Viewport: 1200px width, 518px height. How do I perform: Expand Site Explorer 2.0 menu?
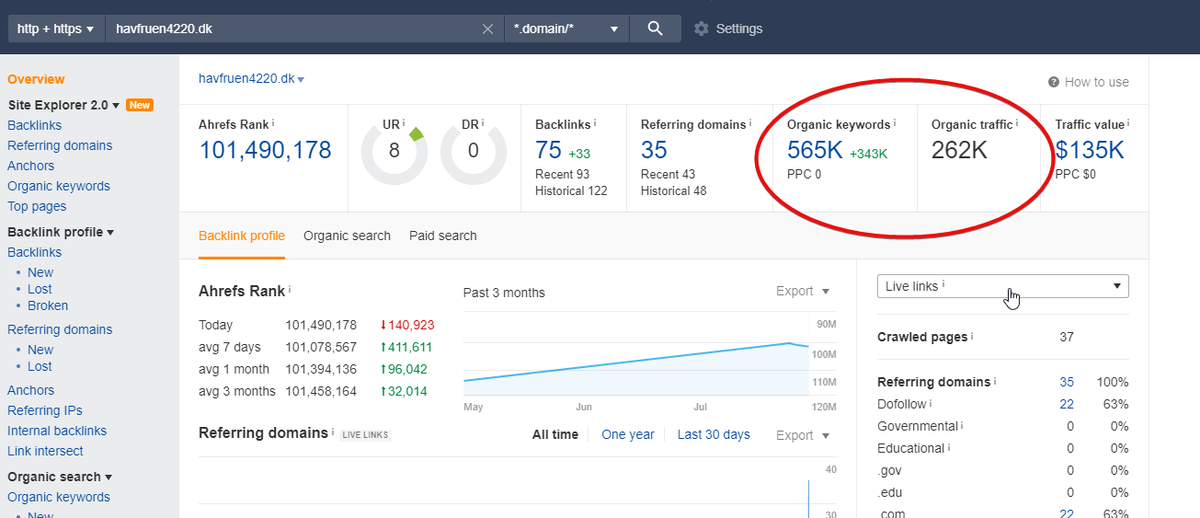point(64,105)
